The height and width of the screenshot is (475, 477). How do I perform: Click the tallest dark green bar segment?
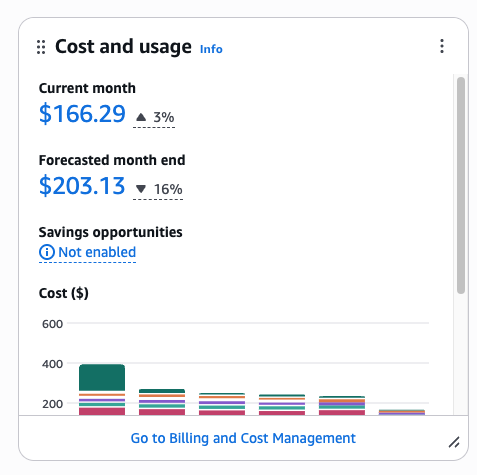point(102,377)
